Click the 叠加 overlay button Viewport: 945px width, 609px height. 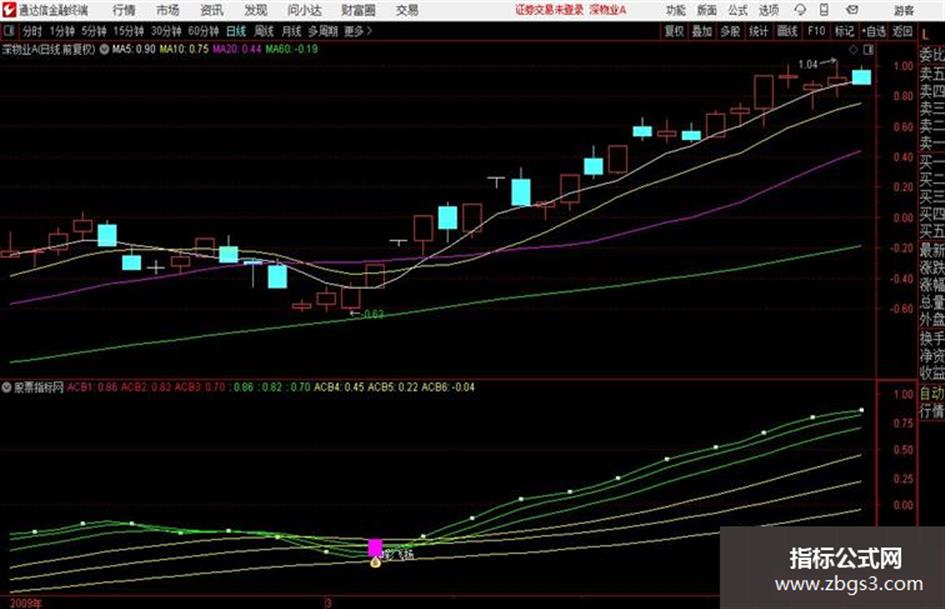tap(702, 31)
